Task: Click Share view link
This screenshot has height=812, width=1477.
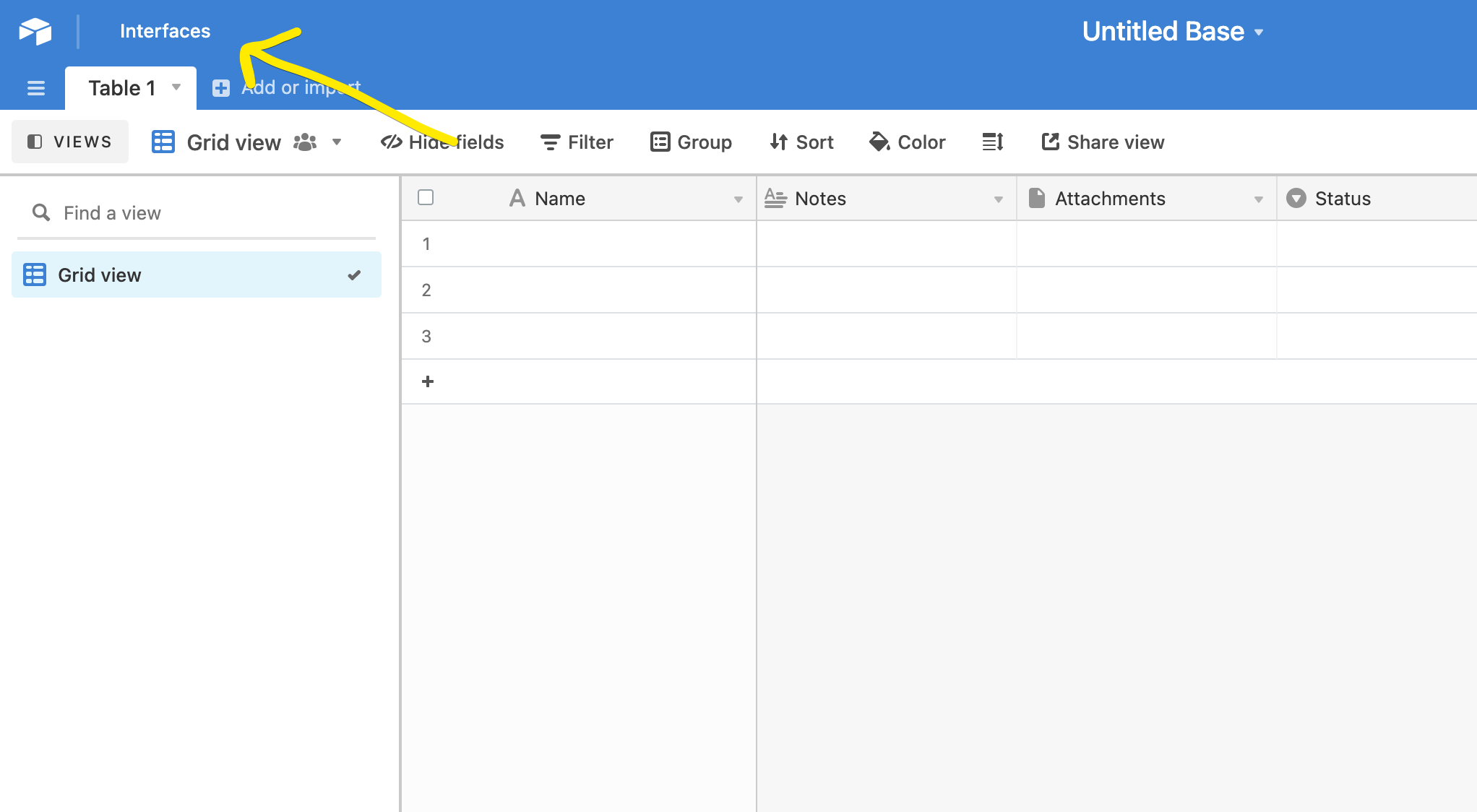Action: tap(1103, 142)
